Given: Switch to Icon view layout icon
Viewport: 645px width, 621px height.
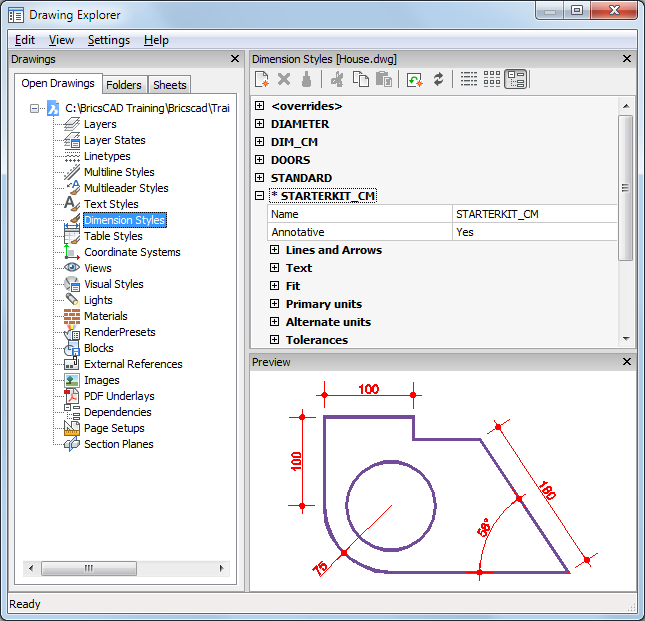Looking at the screenshot, I should (492, 79).
